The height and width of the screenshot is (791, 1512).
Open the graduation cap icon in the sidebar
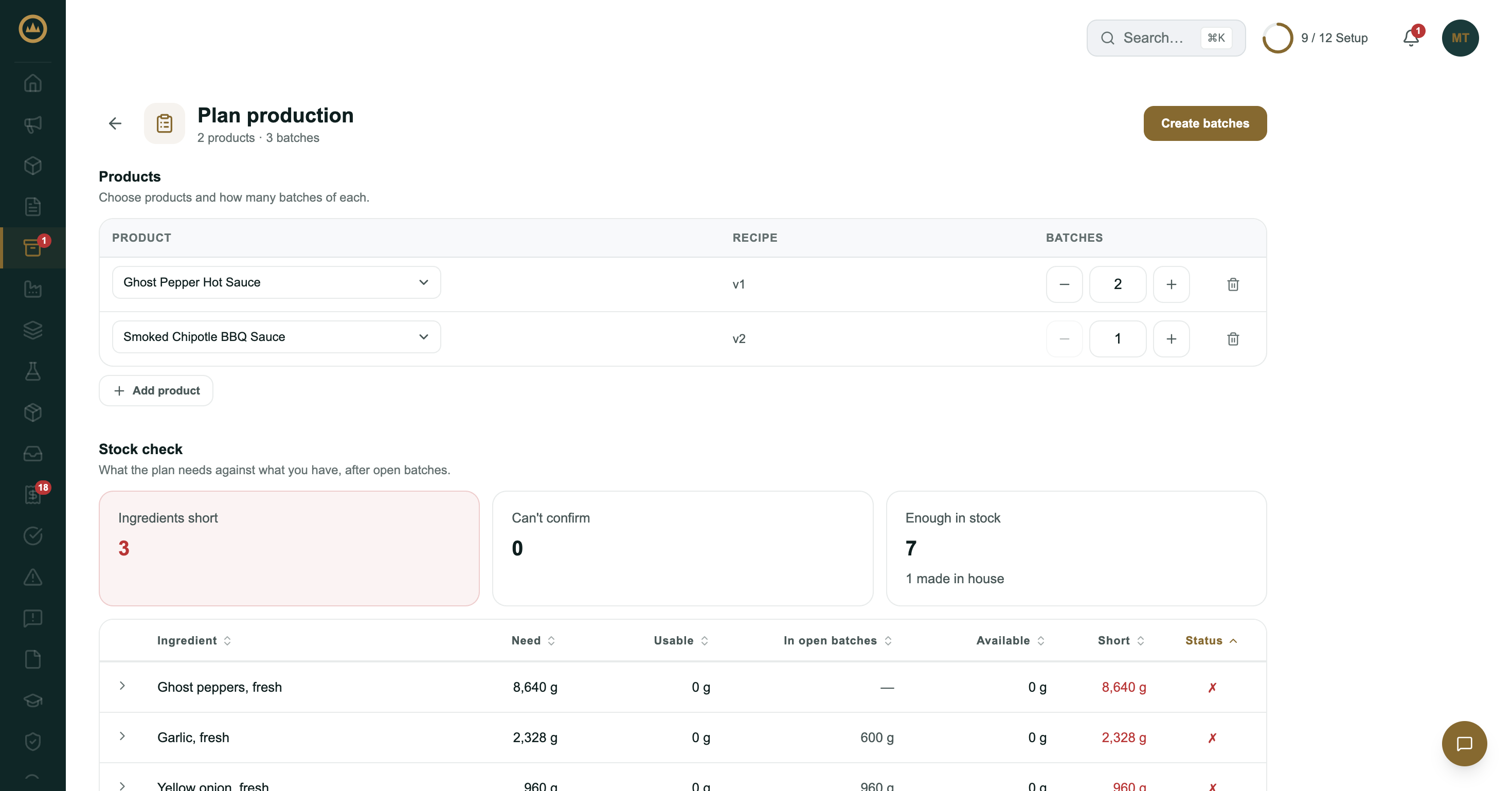click(x=33, y=700)
